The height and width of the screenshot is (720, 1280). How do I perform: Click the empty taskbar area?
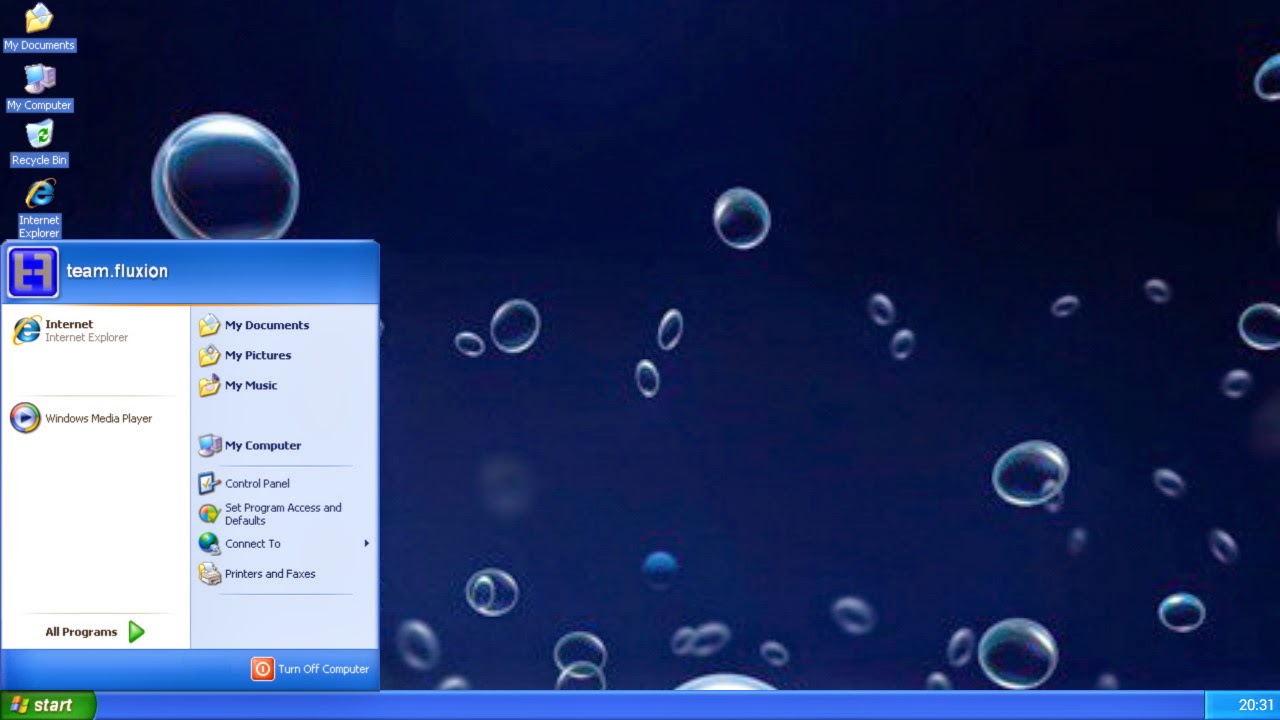[x=700, y=705]
